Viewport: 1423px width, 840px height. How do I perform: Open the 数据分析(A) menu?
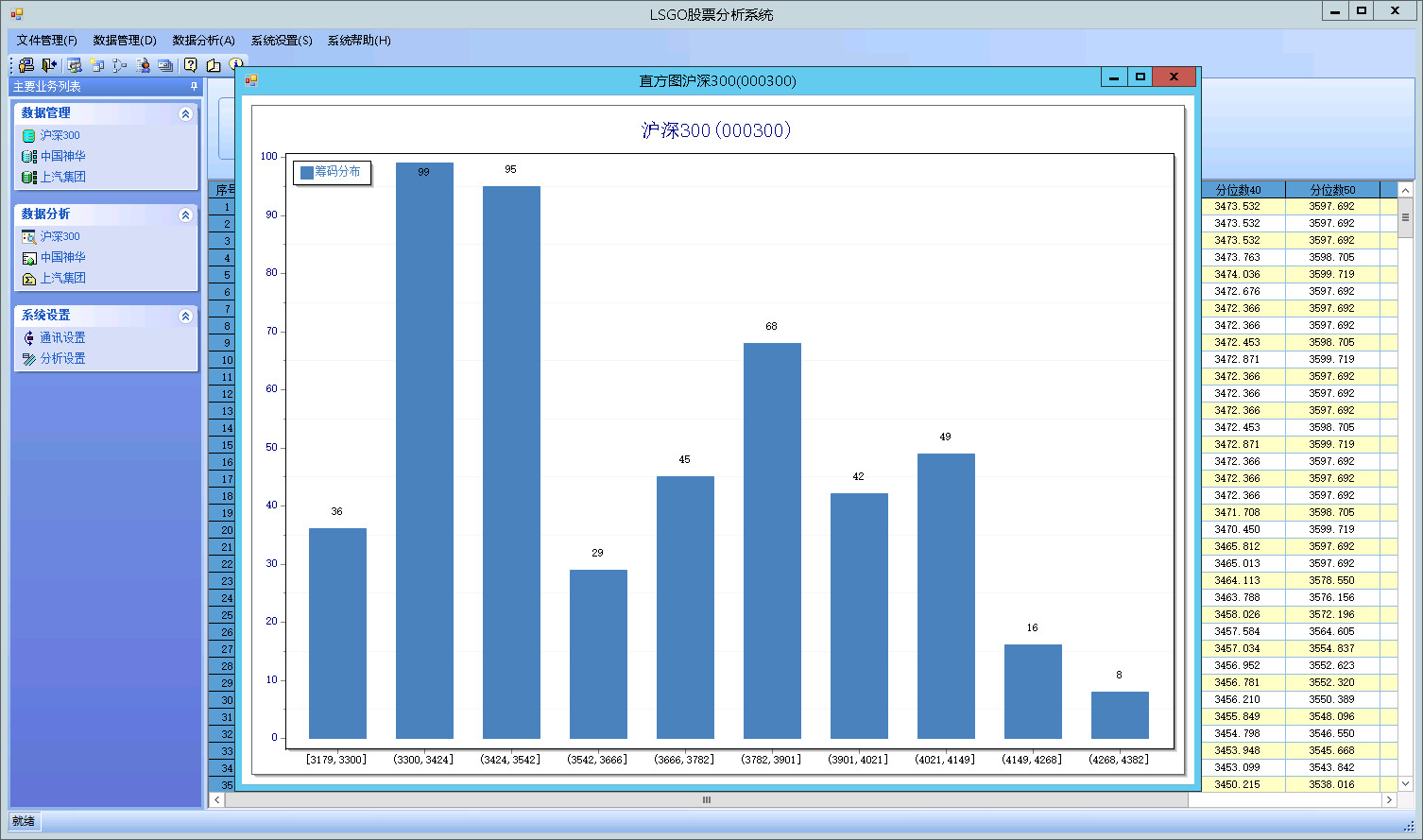point(203,40)
